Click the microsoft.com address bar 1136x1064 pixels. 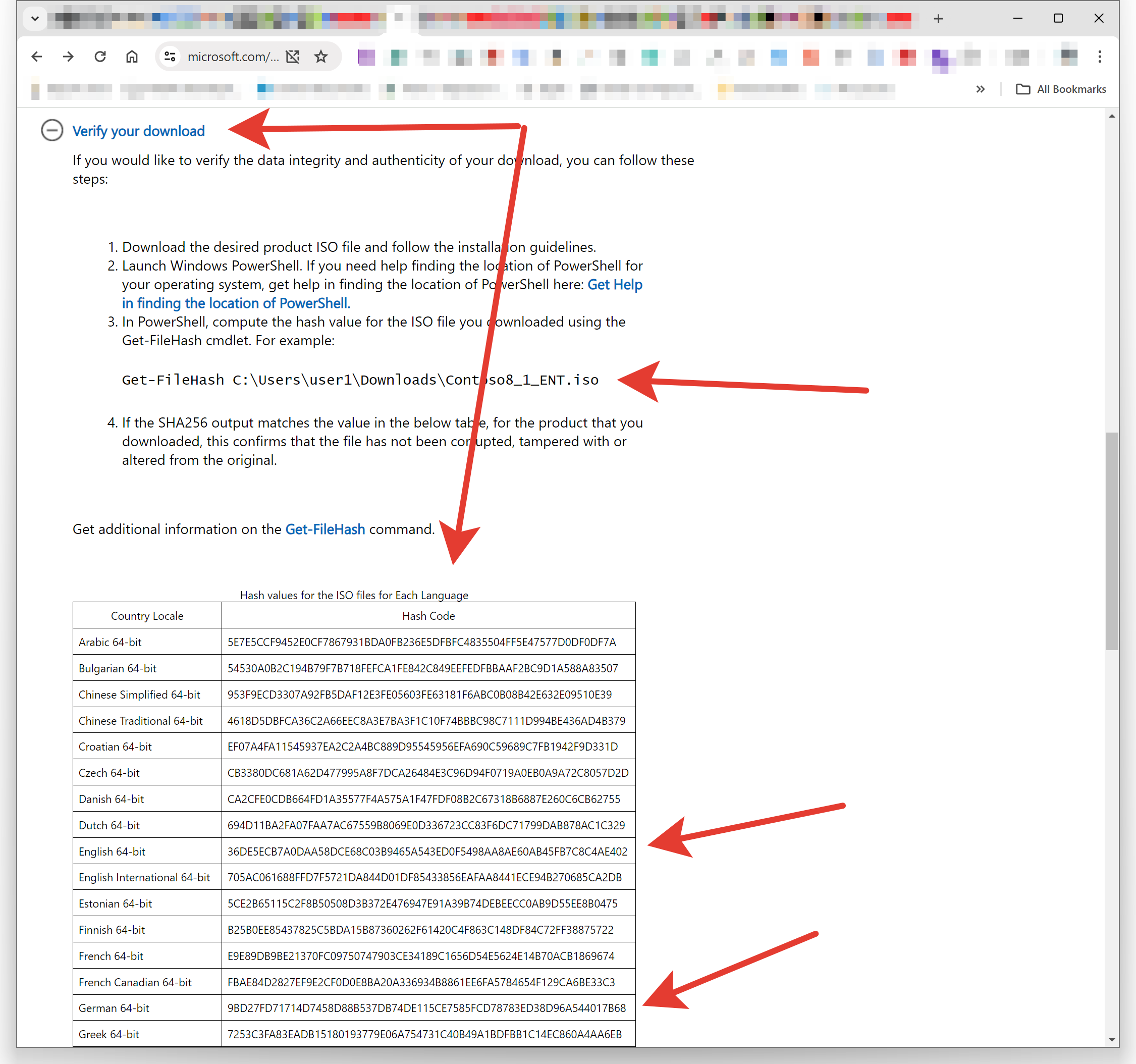[233, 57]
